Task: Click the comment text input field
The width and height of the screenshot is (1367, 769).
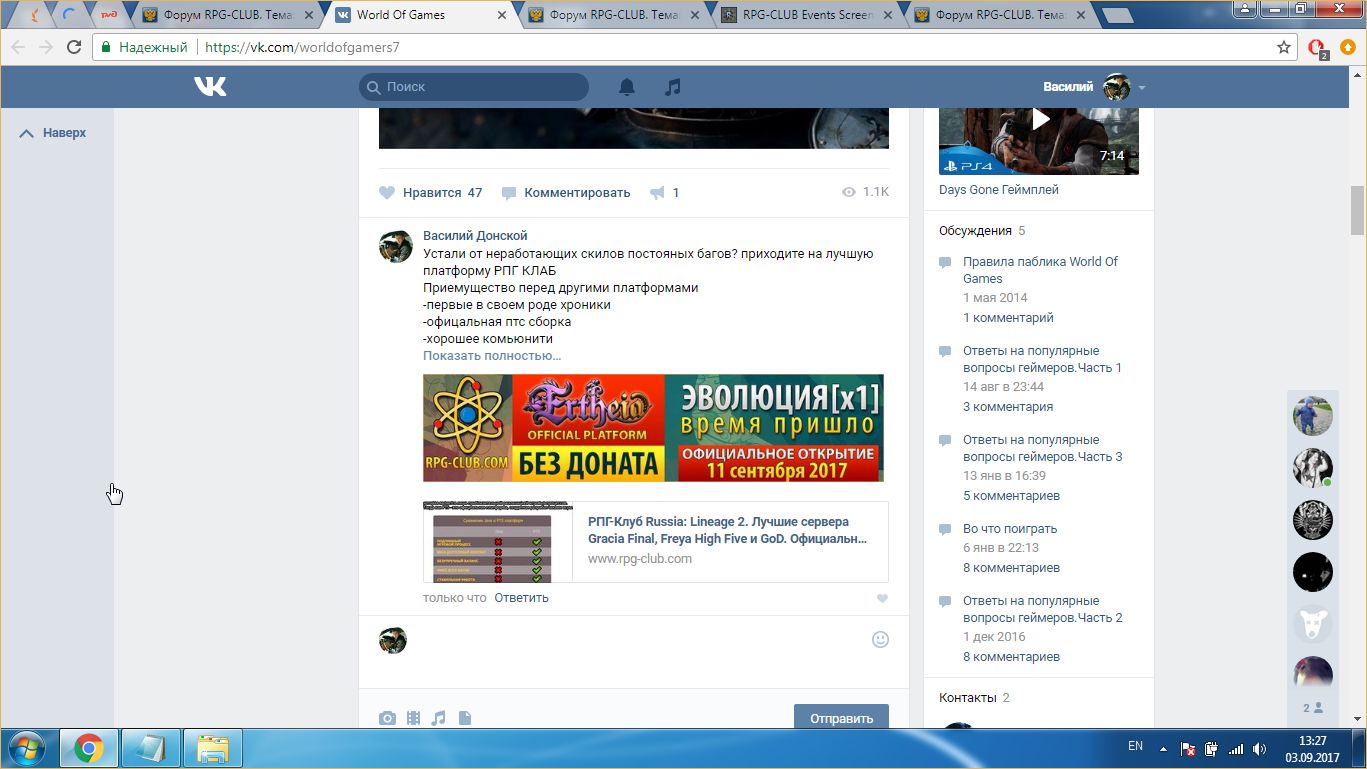Action: 640,640
